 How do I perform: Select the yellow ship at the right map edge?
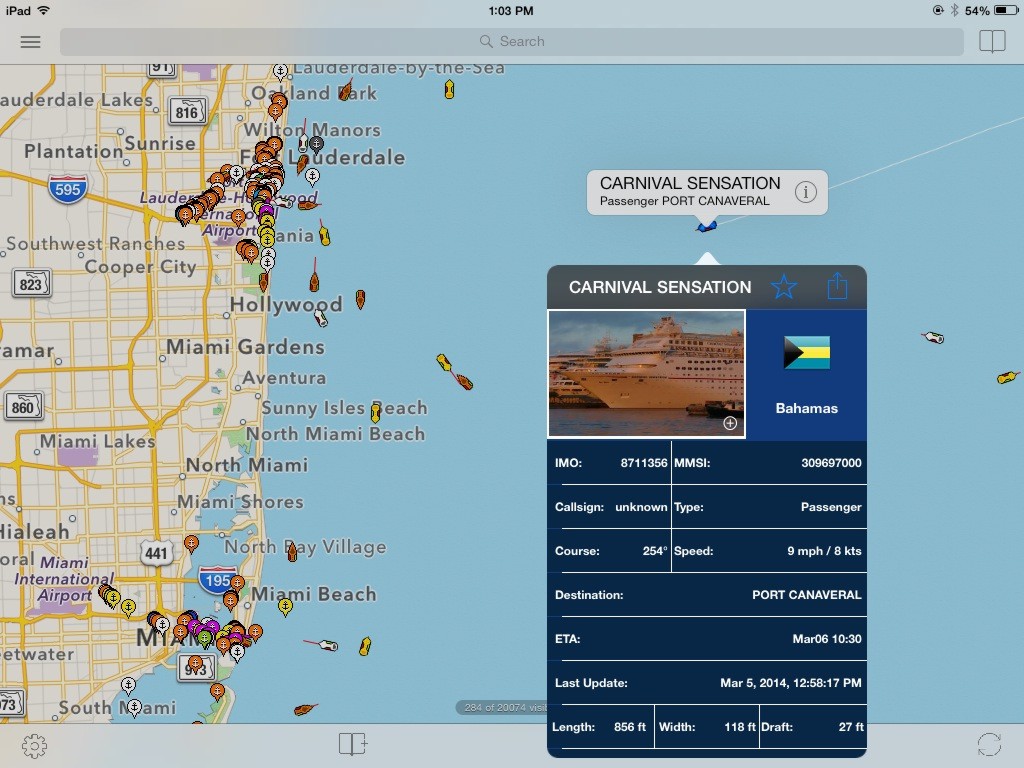(x=1008, y=377)
